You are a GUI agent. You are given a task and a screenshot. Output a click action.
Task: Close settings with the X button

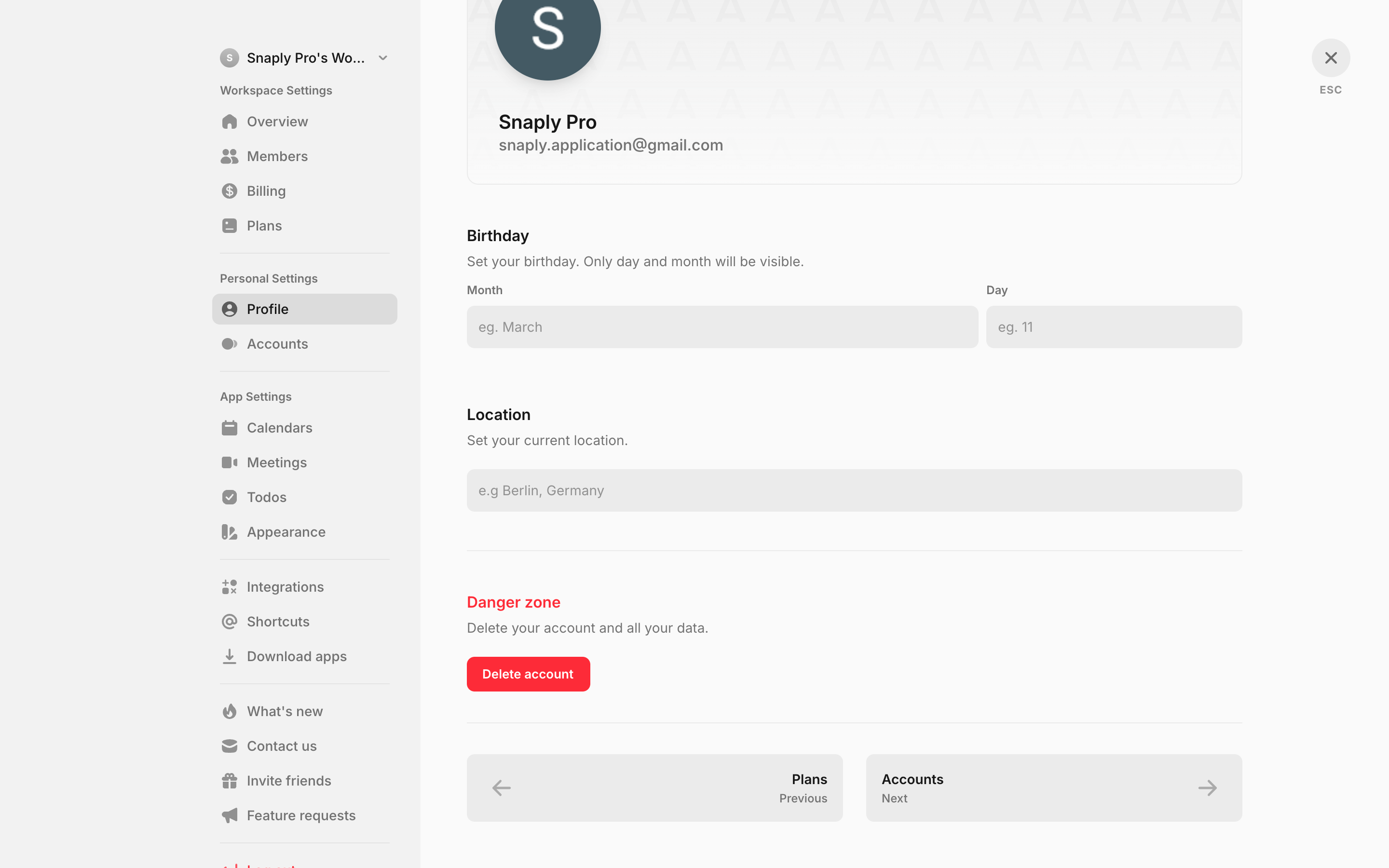coord(1331,58)
